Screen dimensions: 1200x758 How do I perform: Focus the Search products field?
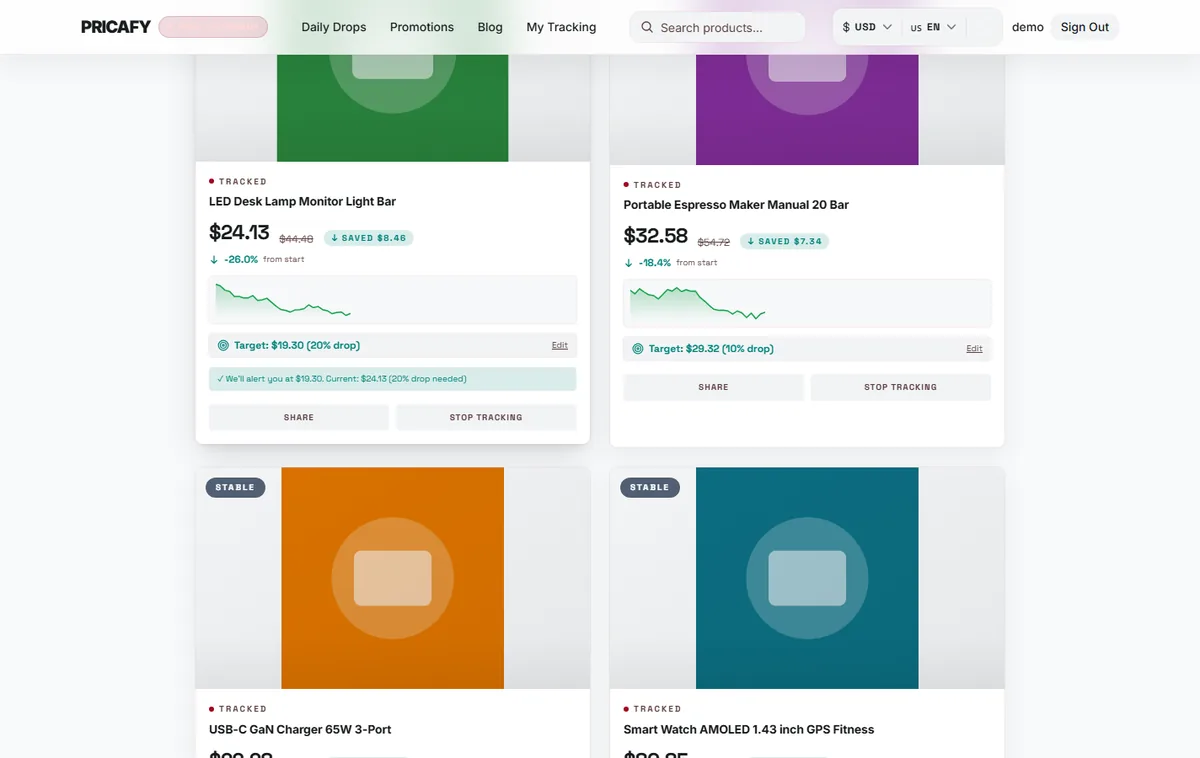717,27
